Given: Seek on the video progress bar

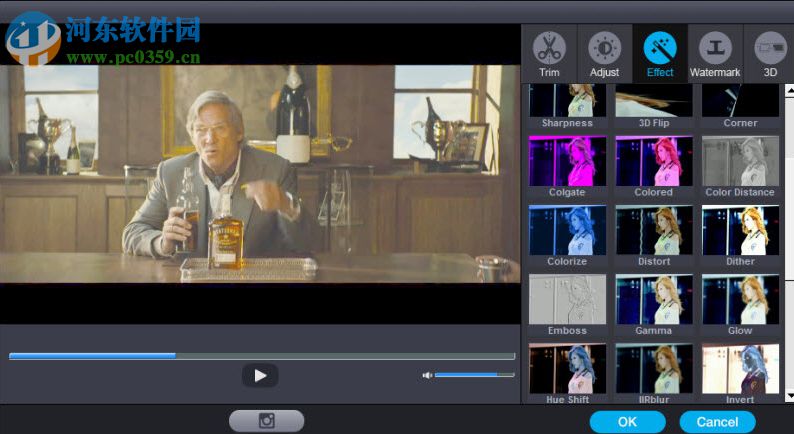Looking at the screenshot, I should tap(262, 356).
